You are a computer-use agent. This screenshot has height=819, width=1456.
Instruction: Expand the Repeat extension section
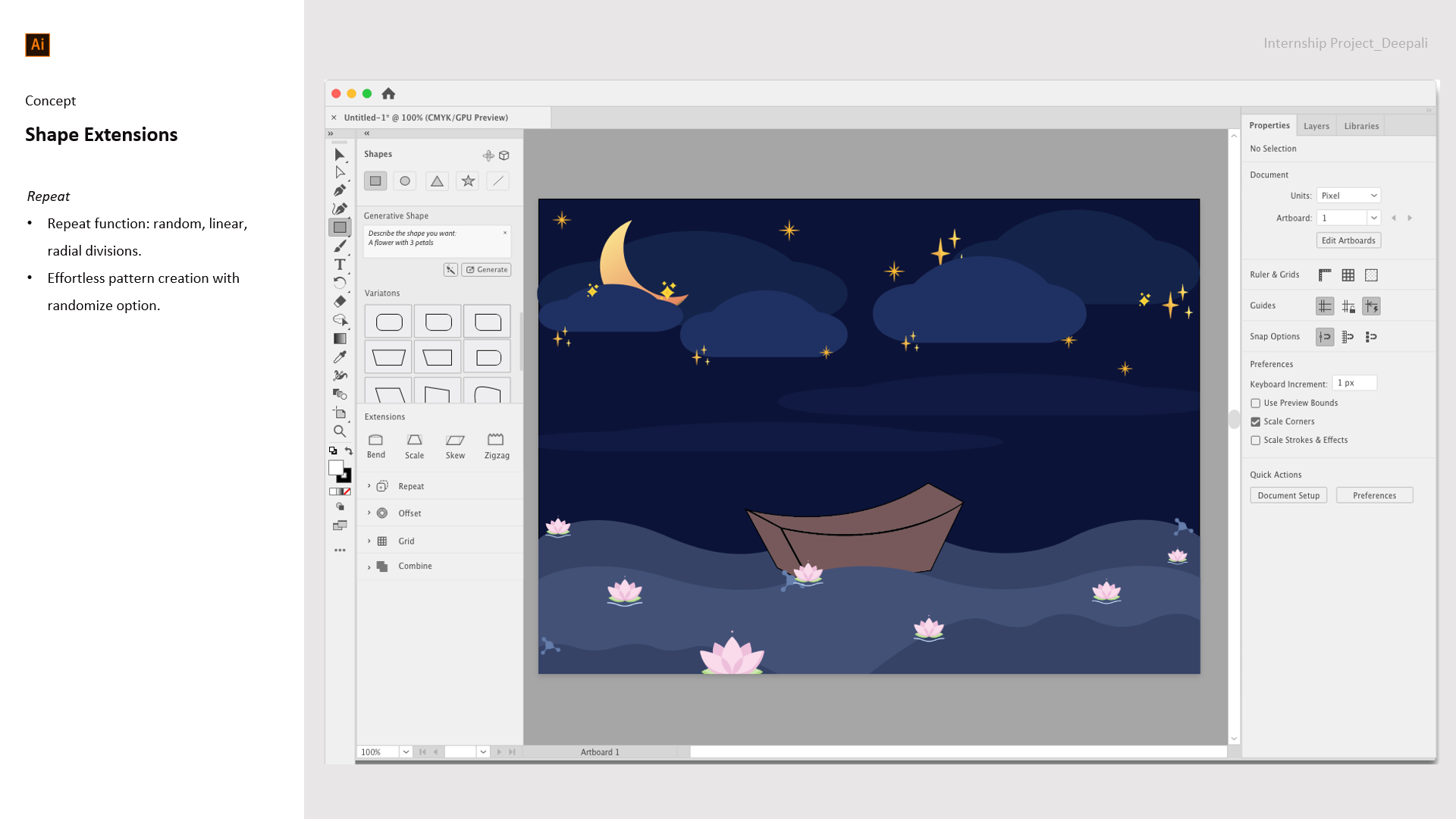coord(369,486)
